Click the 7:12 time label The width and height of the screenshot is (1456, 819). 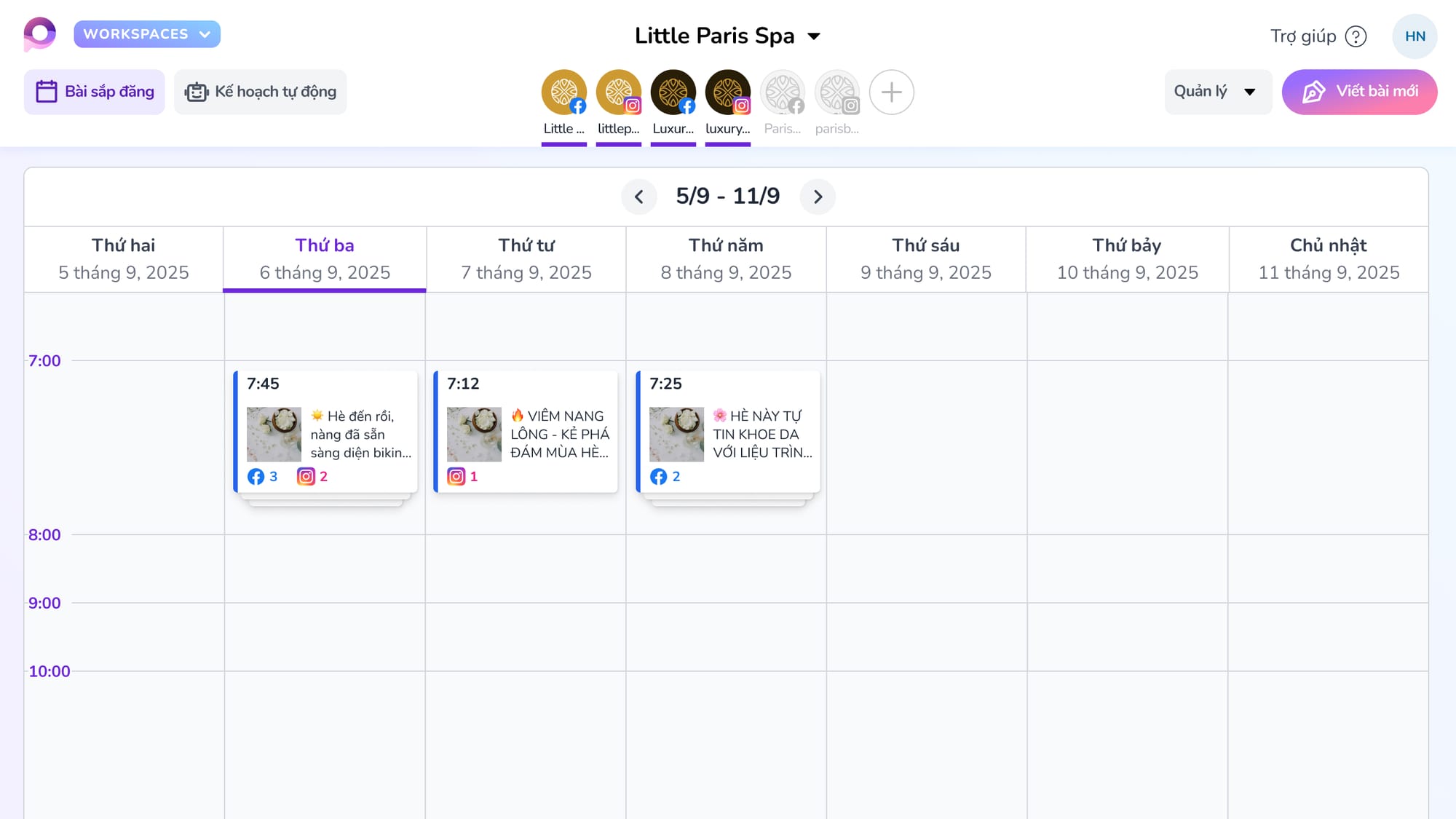[x=463, y=384]
